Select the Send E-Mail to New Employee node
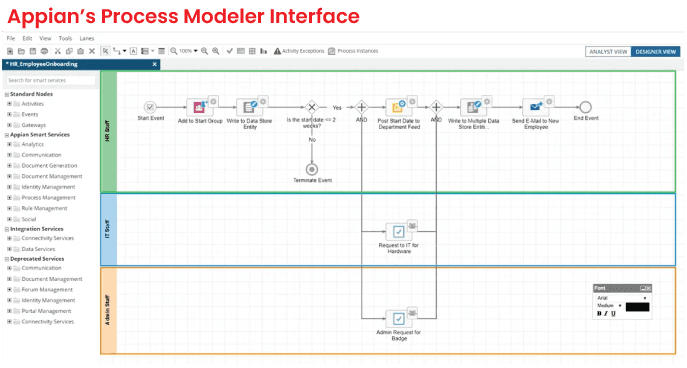Screen dimensions: 687x368 (535, 107)
